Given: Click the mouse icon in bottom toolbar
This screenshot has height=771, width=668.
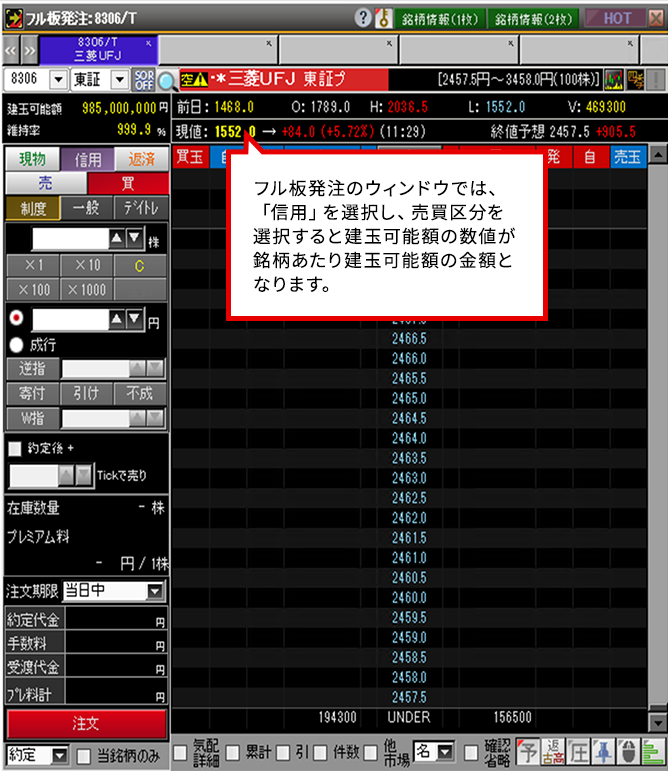Looking at the screenshot, I should pyautogui.click(x=628, y=751).
